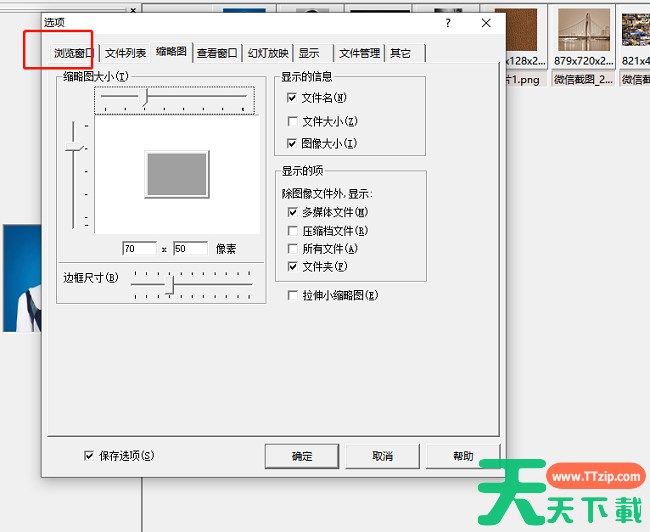Switch to the 浏览窗口 tab
Image resolution: width=650 pixels, height=532 pixels.
(x=74, y=53)
